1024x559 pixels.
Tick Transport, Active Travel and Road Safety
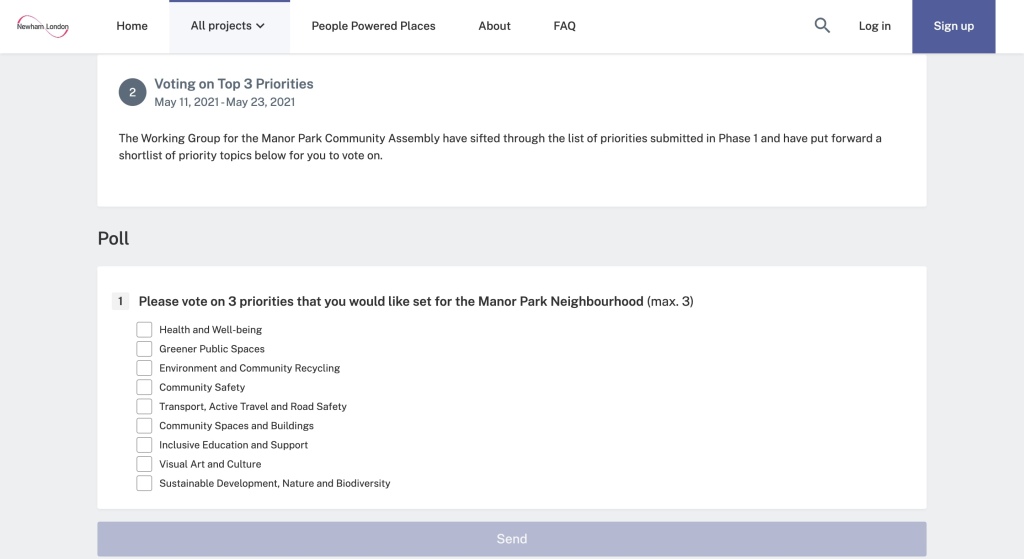pos(144,406)
